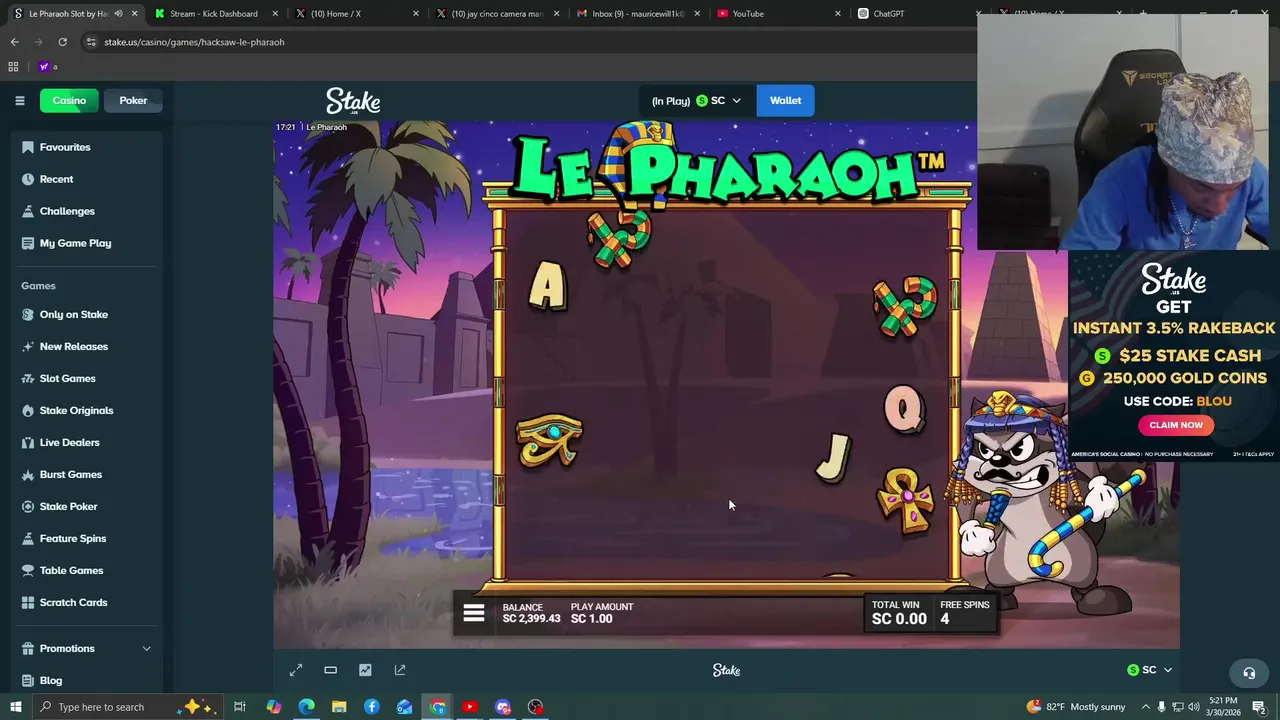Viewport: 1280px width, 720px height.
Task: Open the notification center icon
Action: point(1259,707)
